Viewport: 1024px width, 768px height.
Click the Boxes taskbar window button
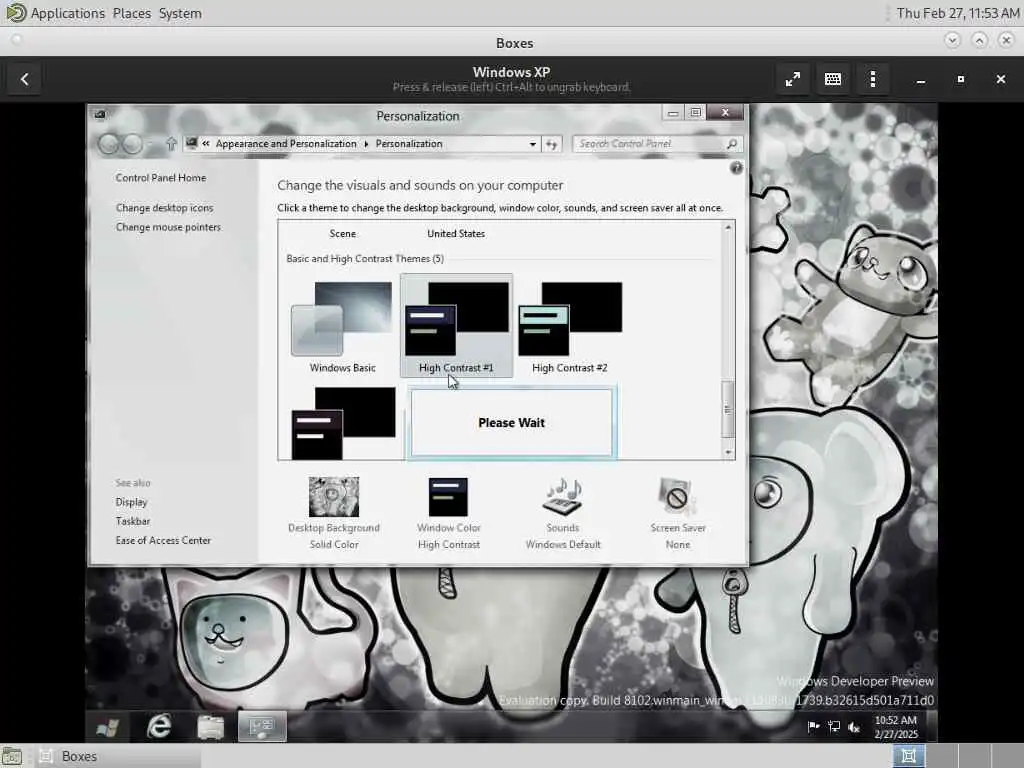coord(118,756)
